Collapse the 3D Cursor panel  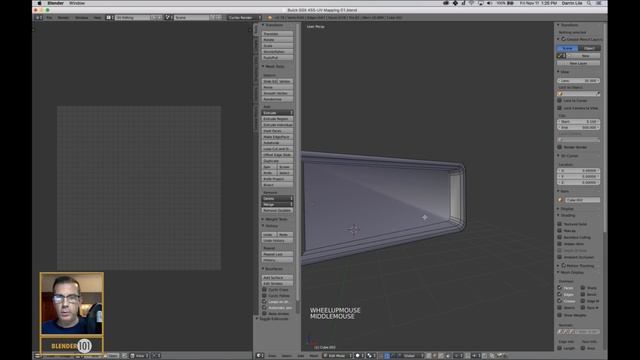pyautogui.click(x=568, y=156)
